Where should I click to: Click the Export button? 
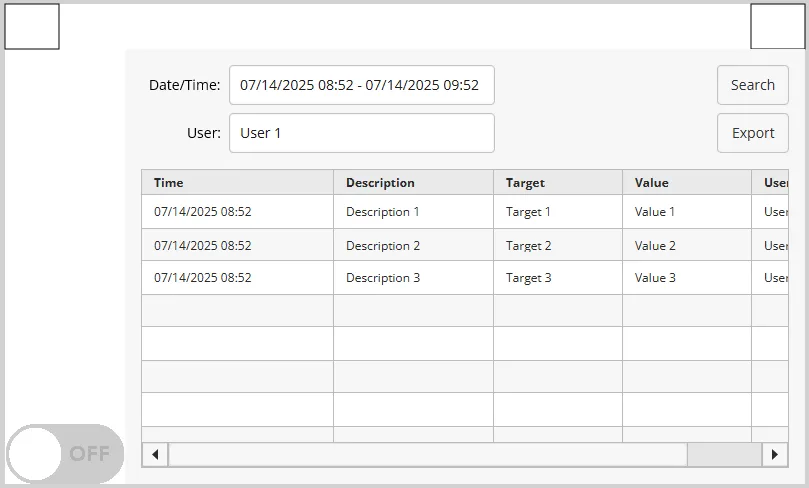[752, 133]
